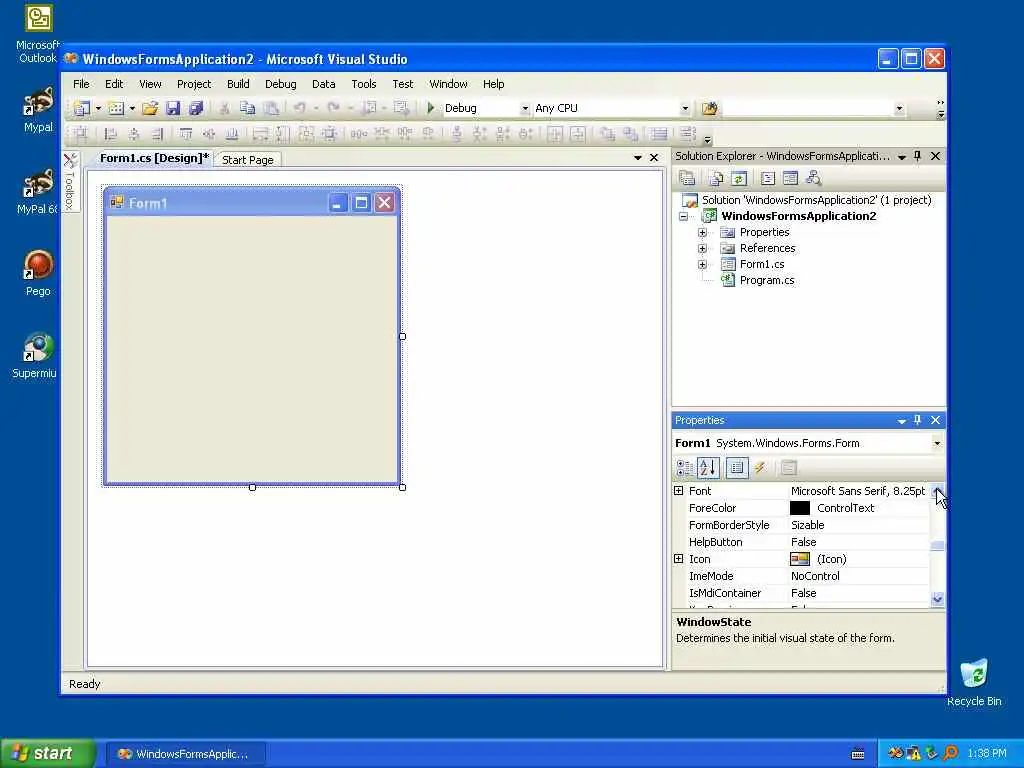Screen dimensions: 1024x768
Task: Open the File menu
Action: [82, 84]
